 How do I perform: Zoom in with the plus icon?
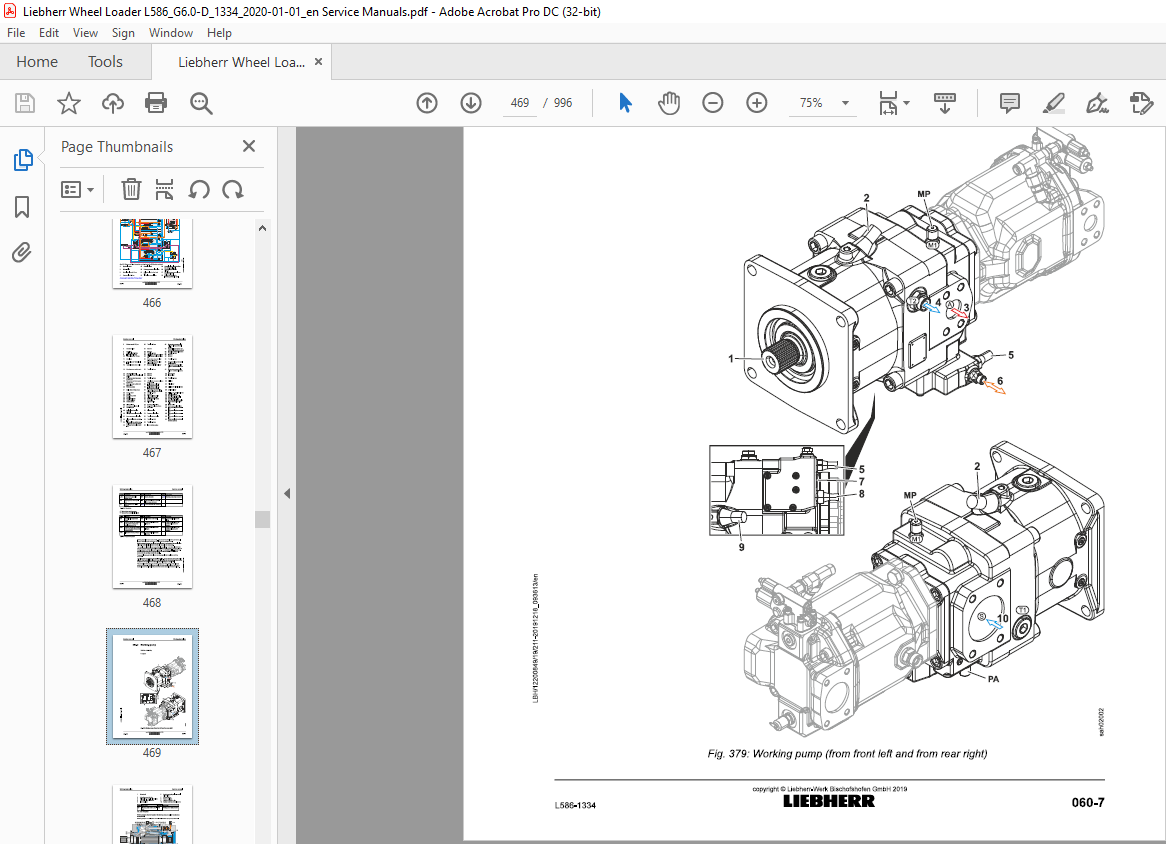tap(756, 103)
